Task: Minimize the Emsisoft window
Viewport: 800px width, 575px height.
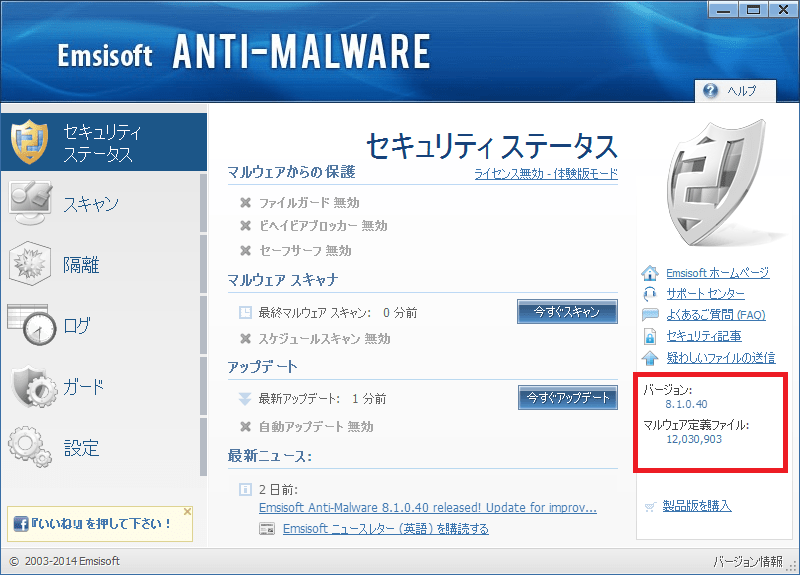Action: 723,10
